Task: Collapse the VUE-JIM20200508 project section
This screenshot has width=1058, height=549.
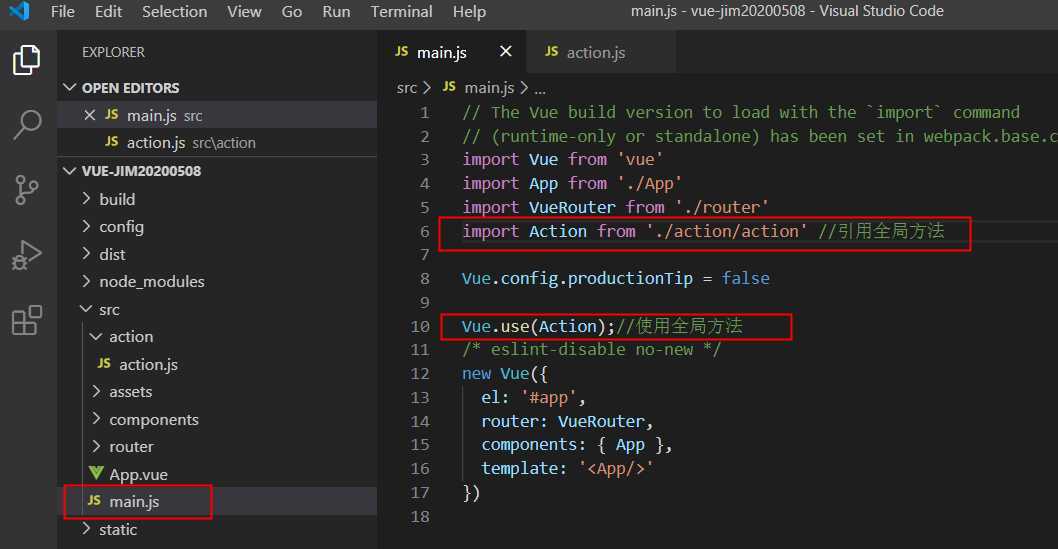Action: coord(69,171)
